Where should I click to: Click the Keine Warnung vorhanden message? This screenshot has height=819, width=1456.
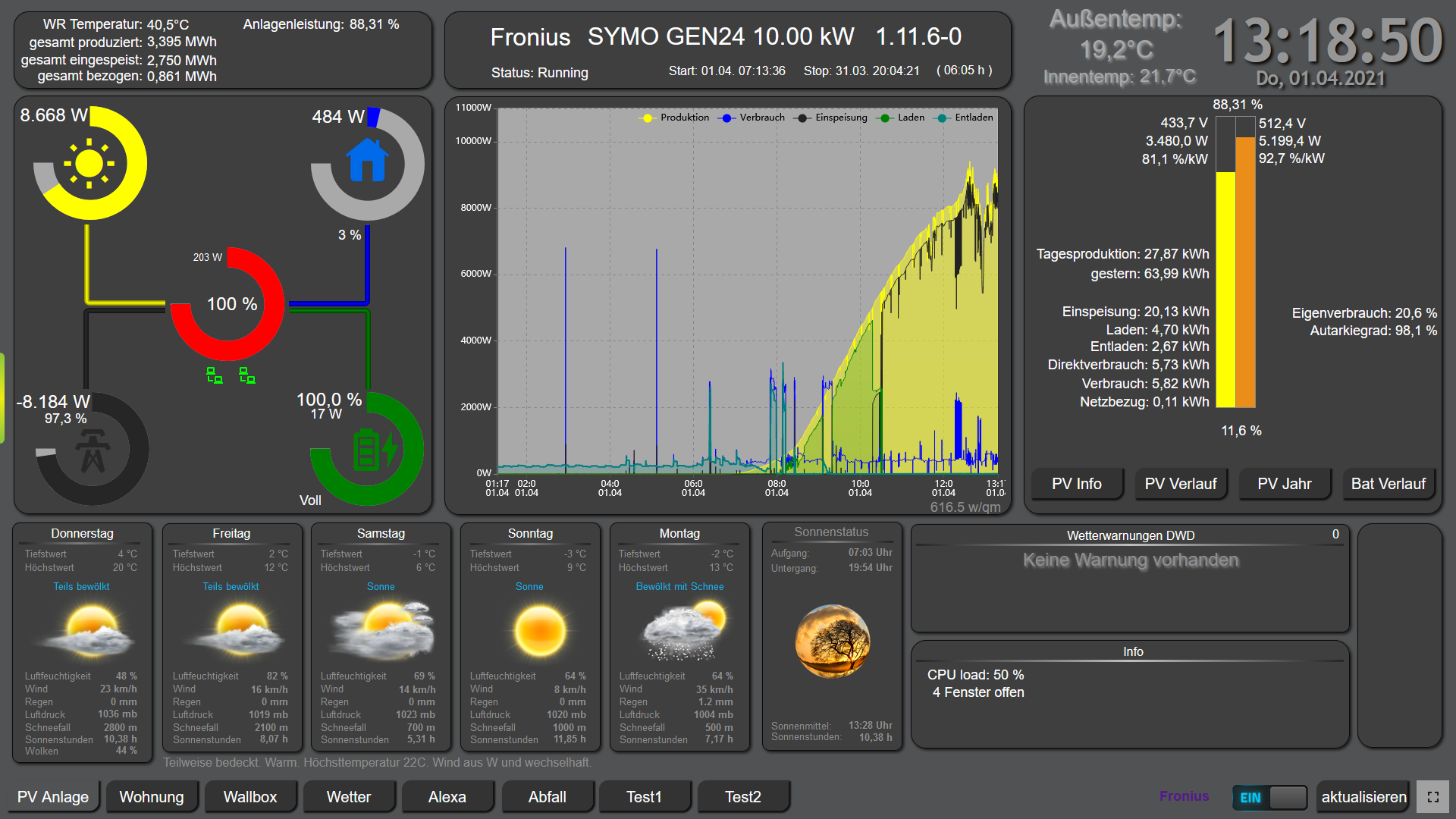[x=1130, y=560]
